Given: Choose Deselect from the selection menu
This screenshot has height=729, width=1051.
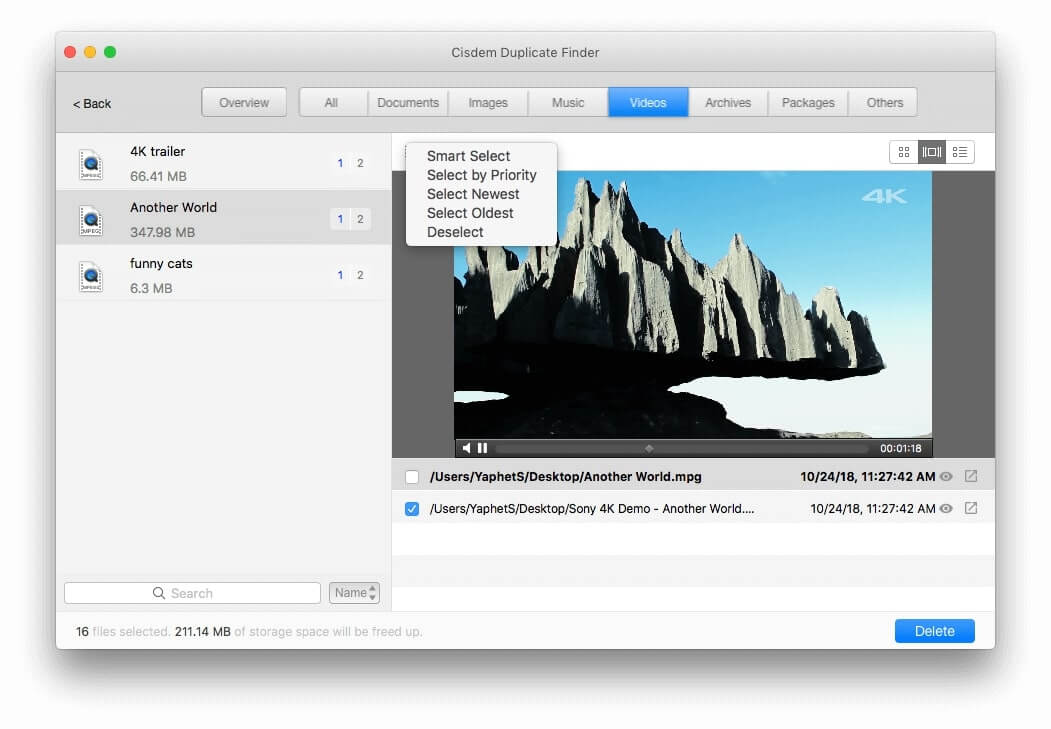Looking at the screenshot, I should (x=456, y=231).
